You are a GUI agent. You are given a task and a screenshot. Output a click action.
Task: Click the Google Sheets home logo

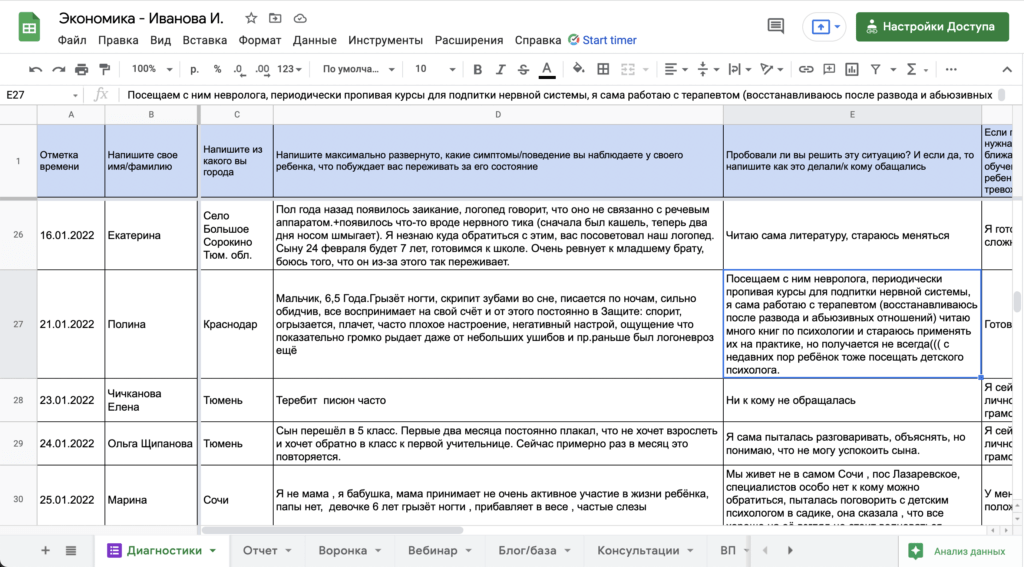[29, 27]
